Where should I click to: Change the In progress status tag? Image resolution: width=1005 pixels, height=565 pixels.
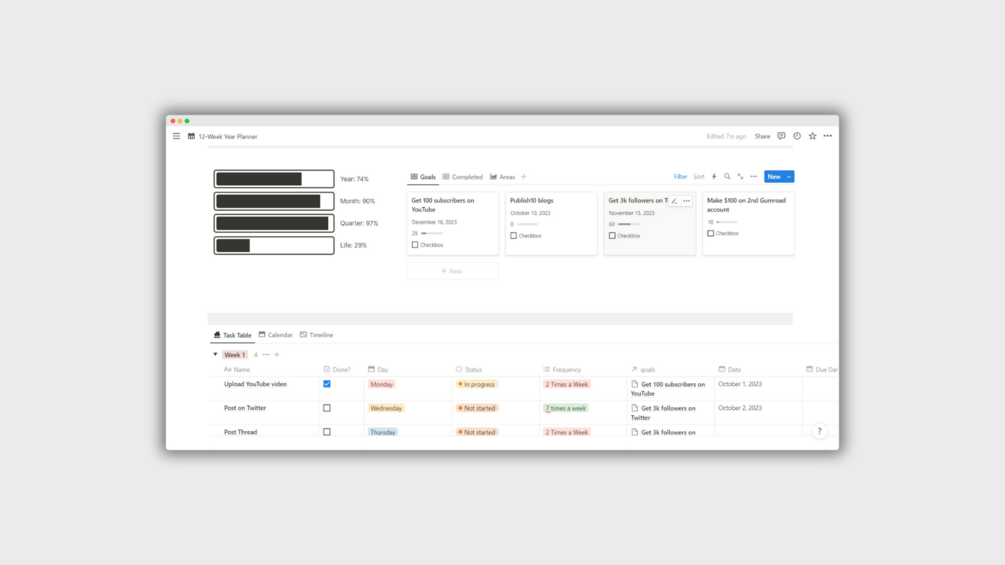pos(476,384)
